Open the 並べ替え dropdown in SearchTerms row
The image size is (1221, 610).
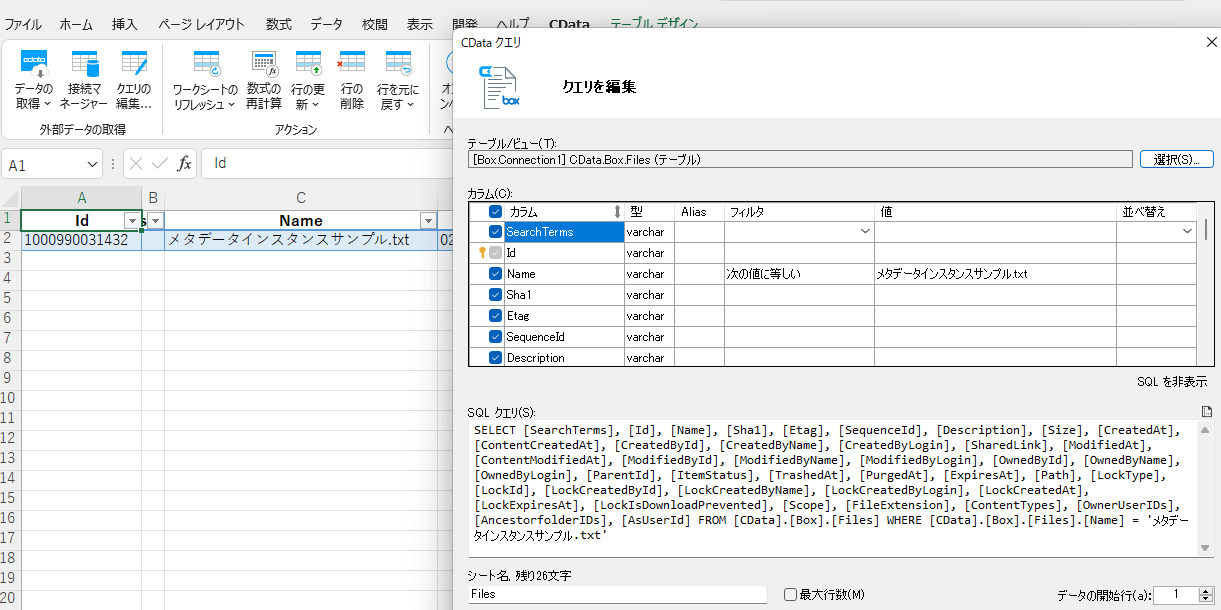(1187, 232)
